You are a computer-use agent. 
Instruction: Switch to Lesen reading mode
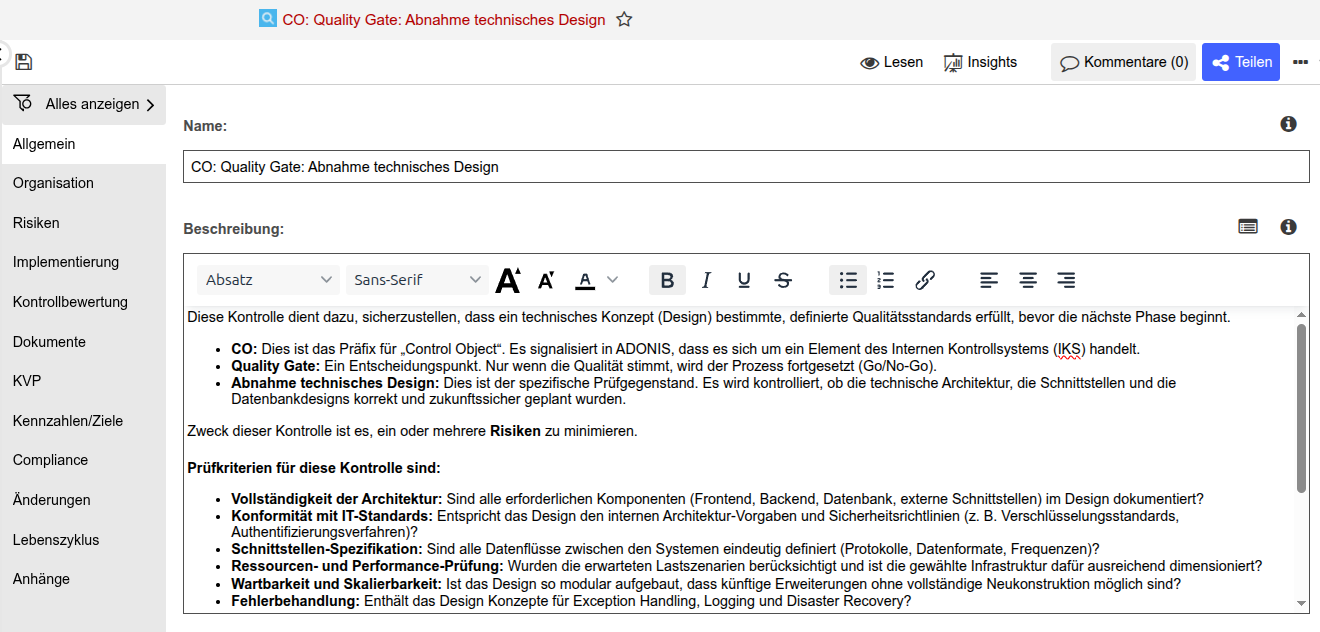click(x=891, y=62)
